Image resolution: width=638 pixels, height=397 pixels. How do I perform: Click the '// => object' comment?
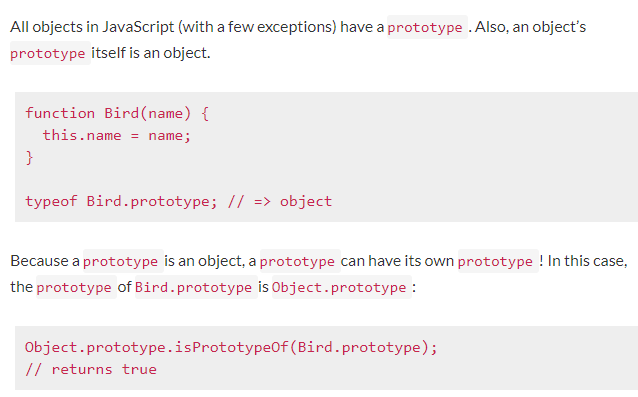[x=280, y=201]
